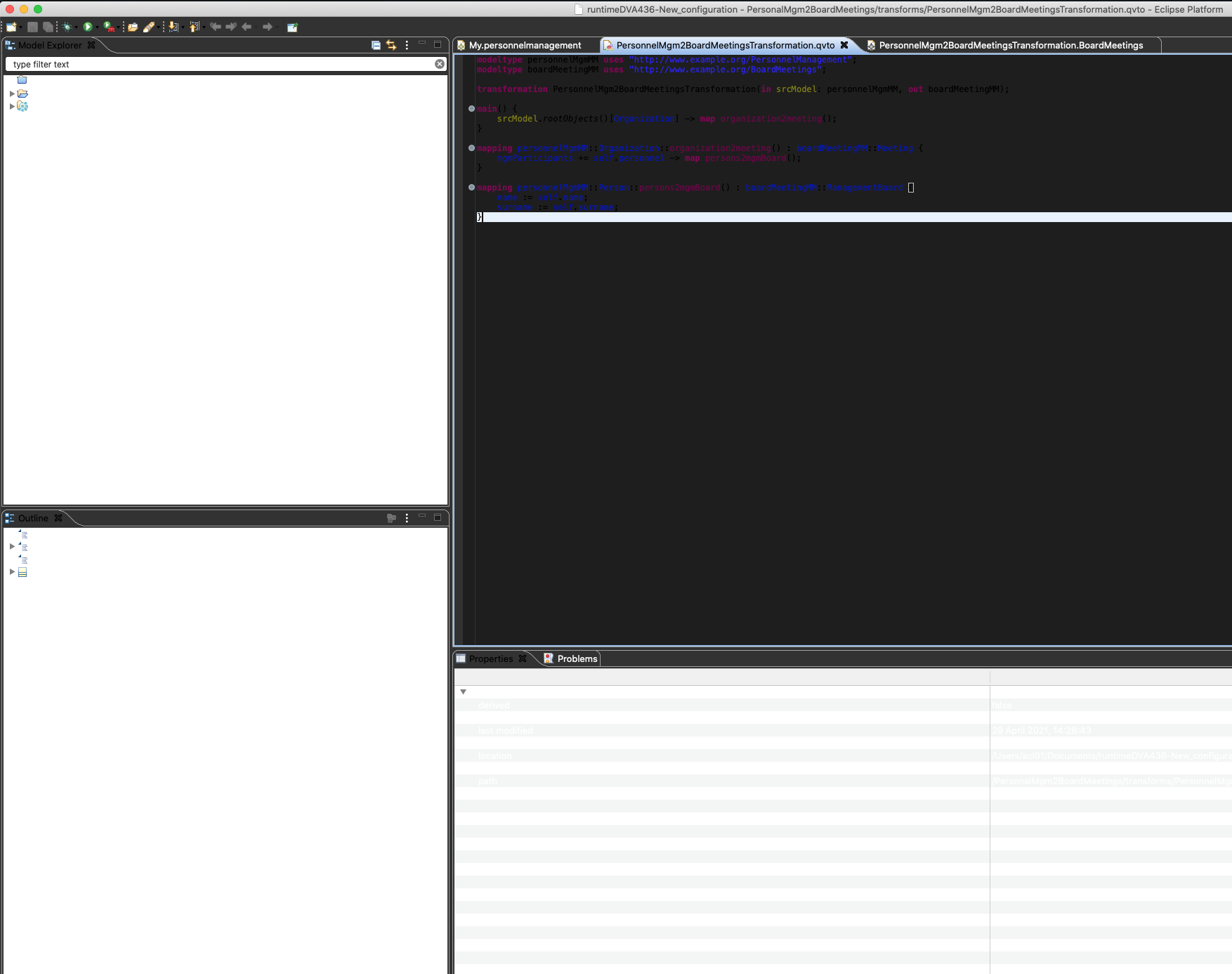The width and height of the screenshot is (1232, 974).
Task: Close the Properties tab
Action: [x=522, y=658]
